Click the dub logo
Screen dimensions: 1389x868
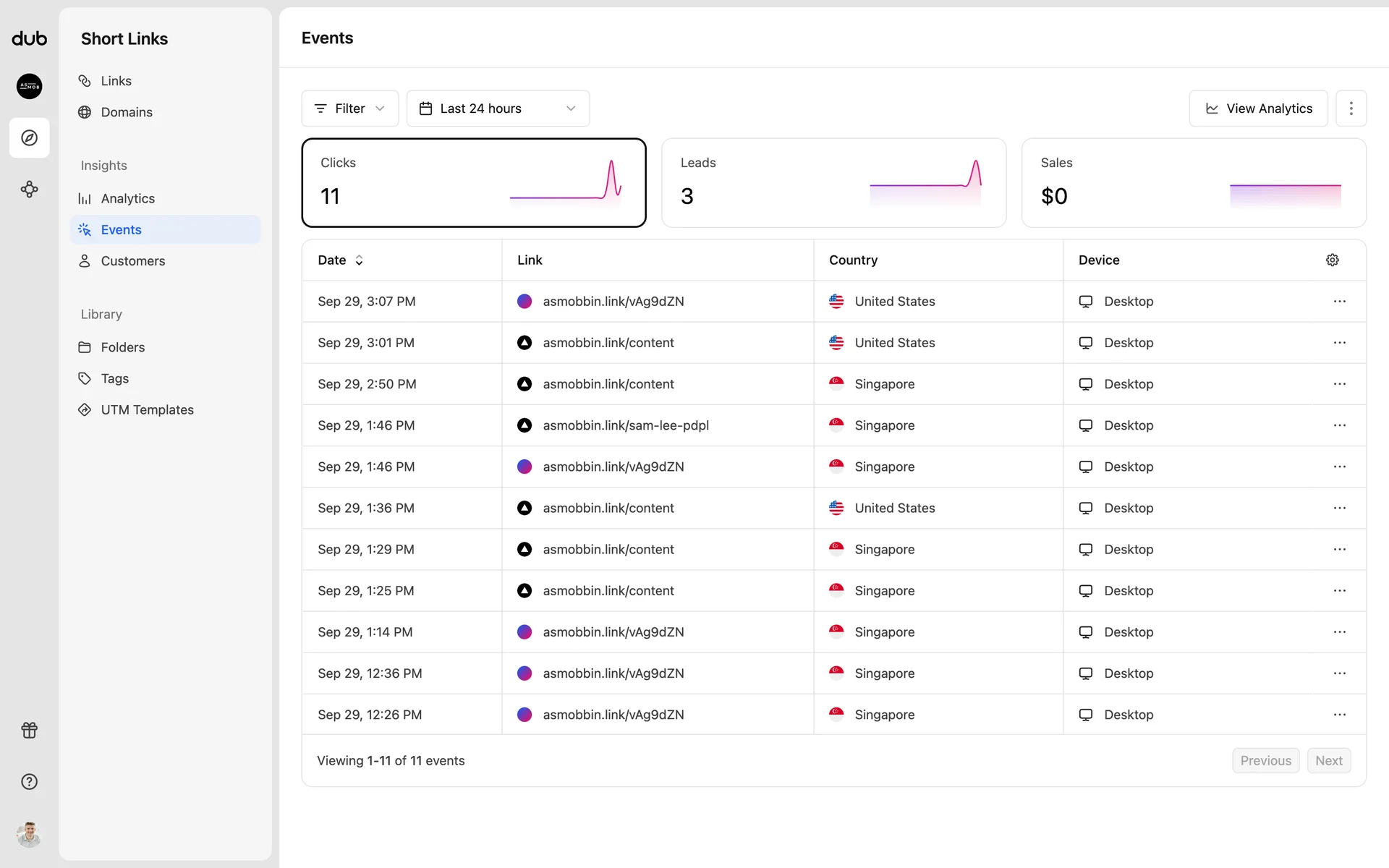coord(29,39)
